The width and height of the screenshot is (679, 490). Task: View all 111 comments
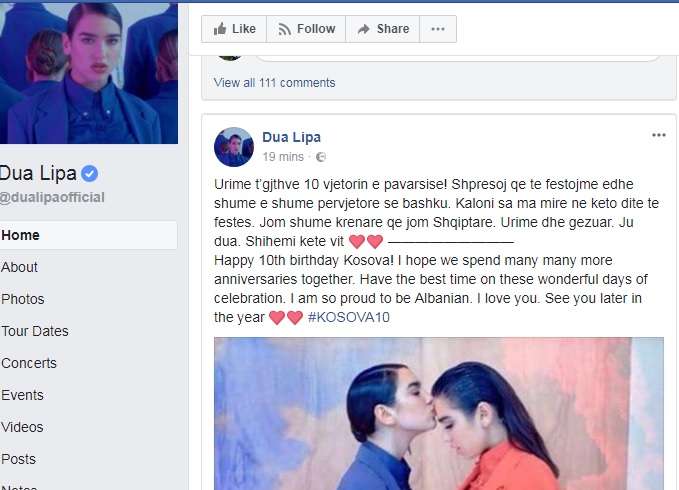pyautogui.click(x=275, y=83)
